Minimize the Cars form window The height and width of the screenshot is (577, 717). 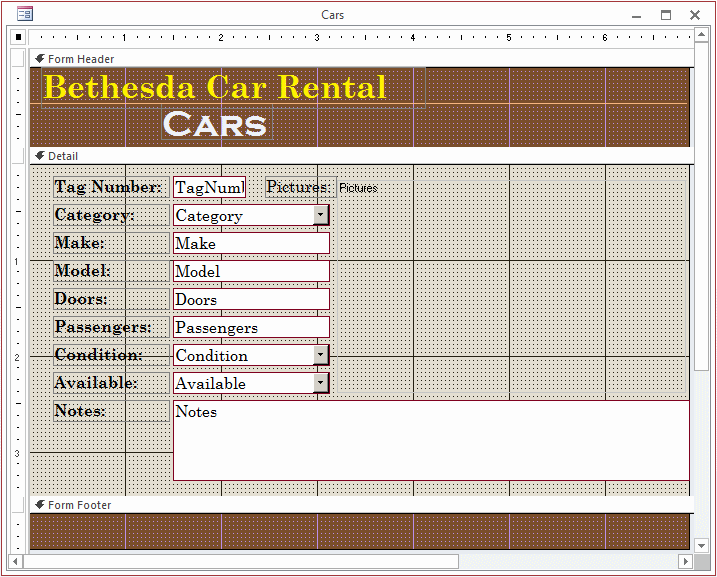[x=637, y=16]
